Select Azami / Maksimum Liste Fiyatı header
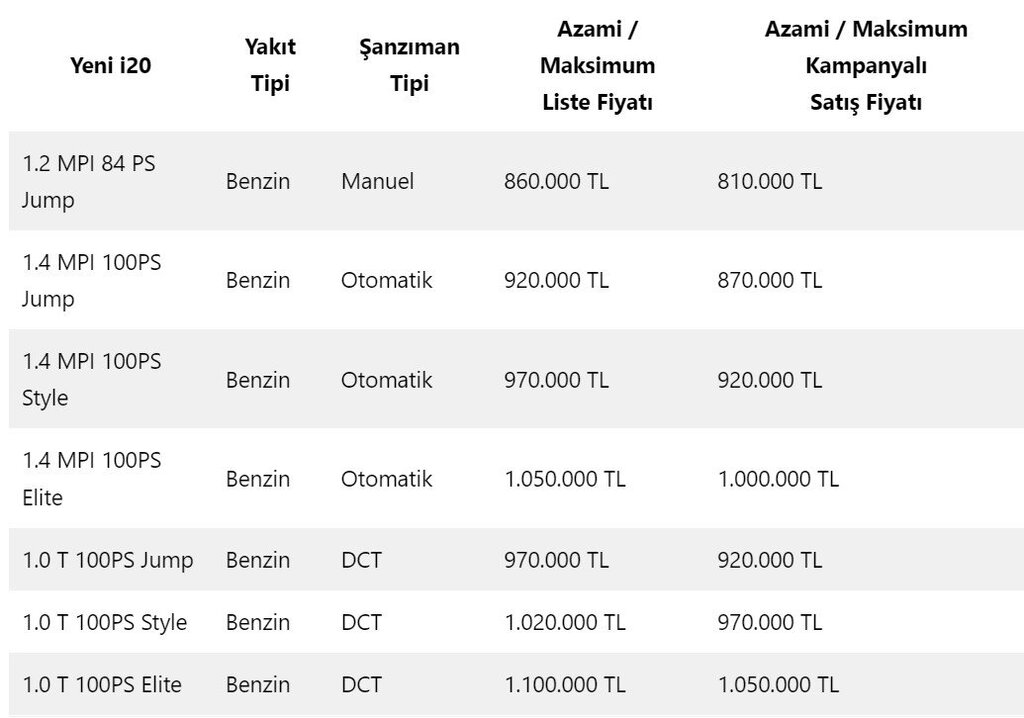The width and height of the screenshot is (1024, 718). click(x=598, y=65)
